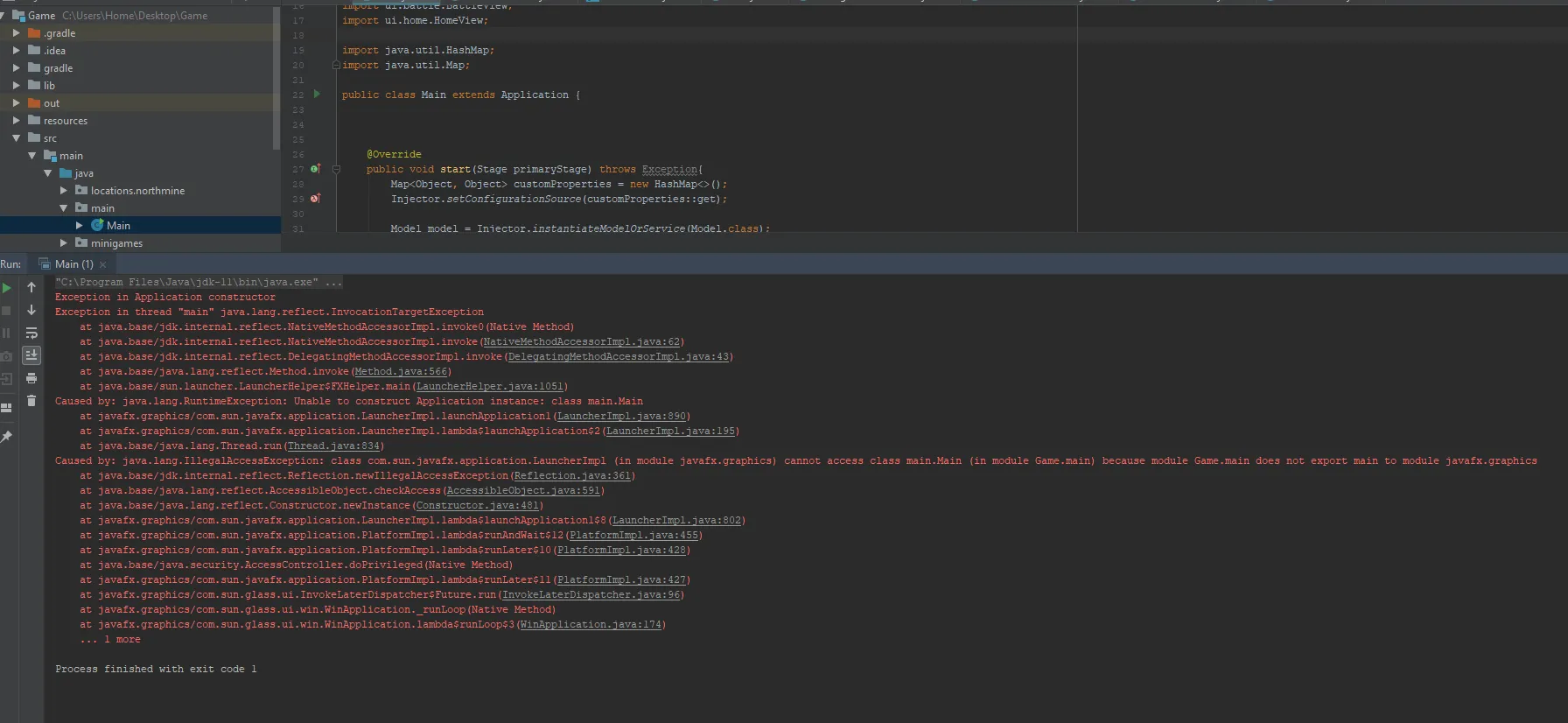Viewport: 1568px width, 723px height.
Task: Jump to LauncherImpl.java:195
Action: (x=670, y=431)
